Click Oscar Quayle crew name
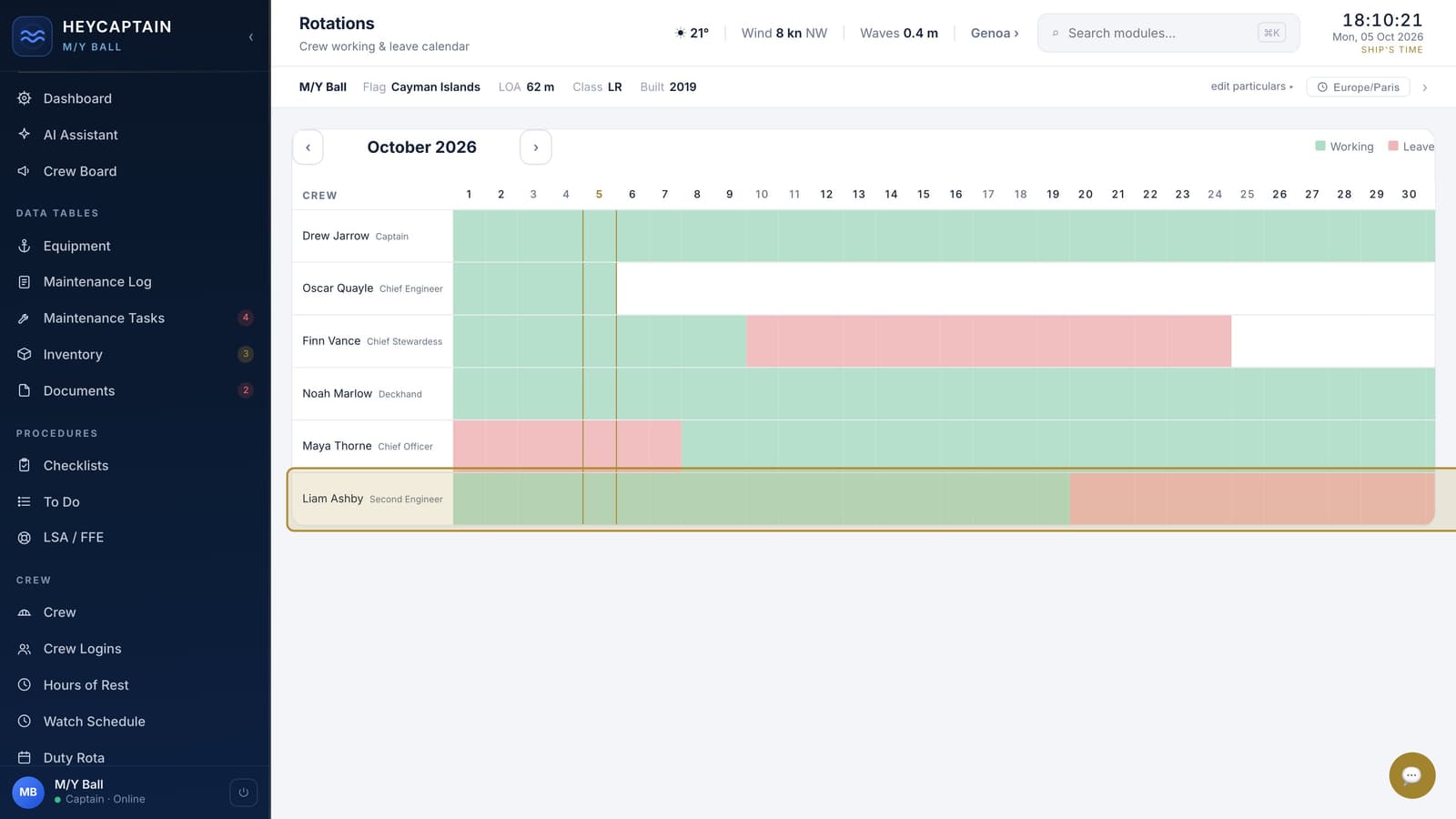This screenshot has width=1456, height=819. click(x=338, y=288)
